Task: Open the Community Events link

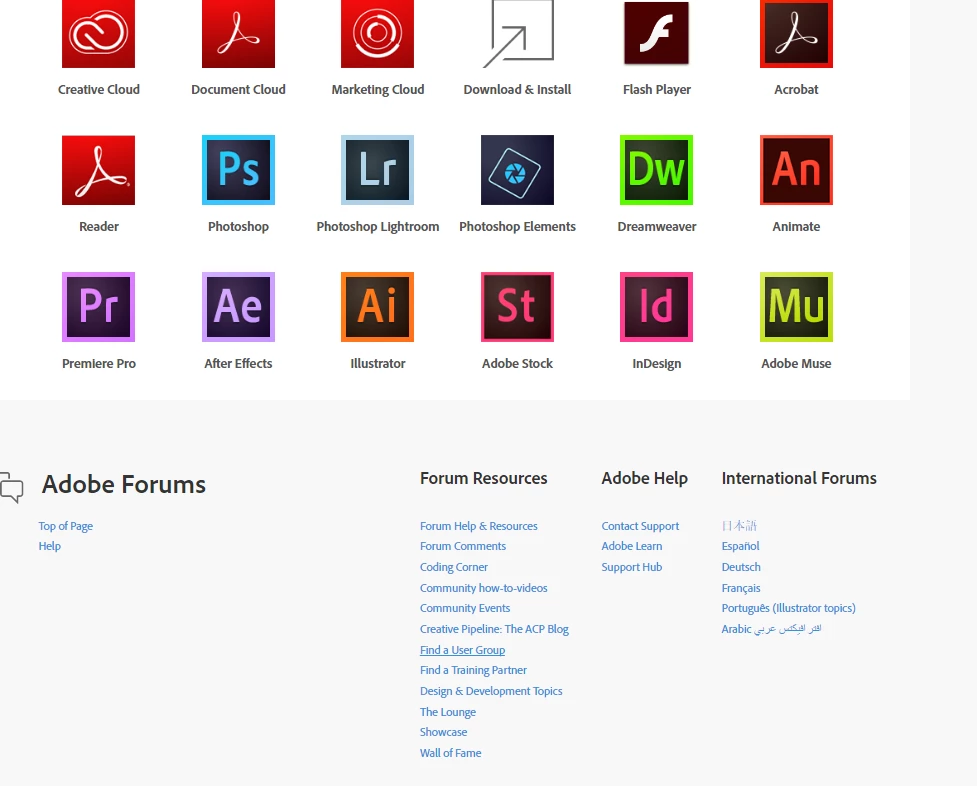Action: [x=465, y=608]
